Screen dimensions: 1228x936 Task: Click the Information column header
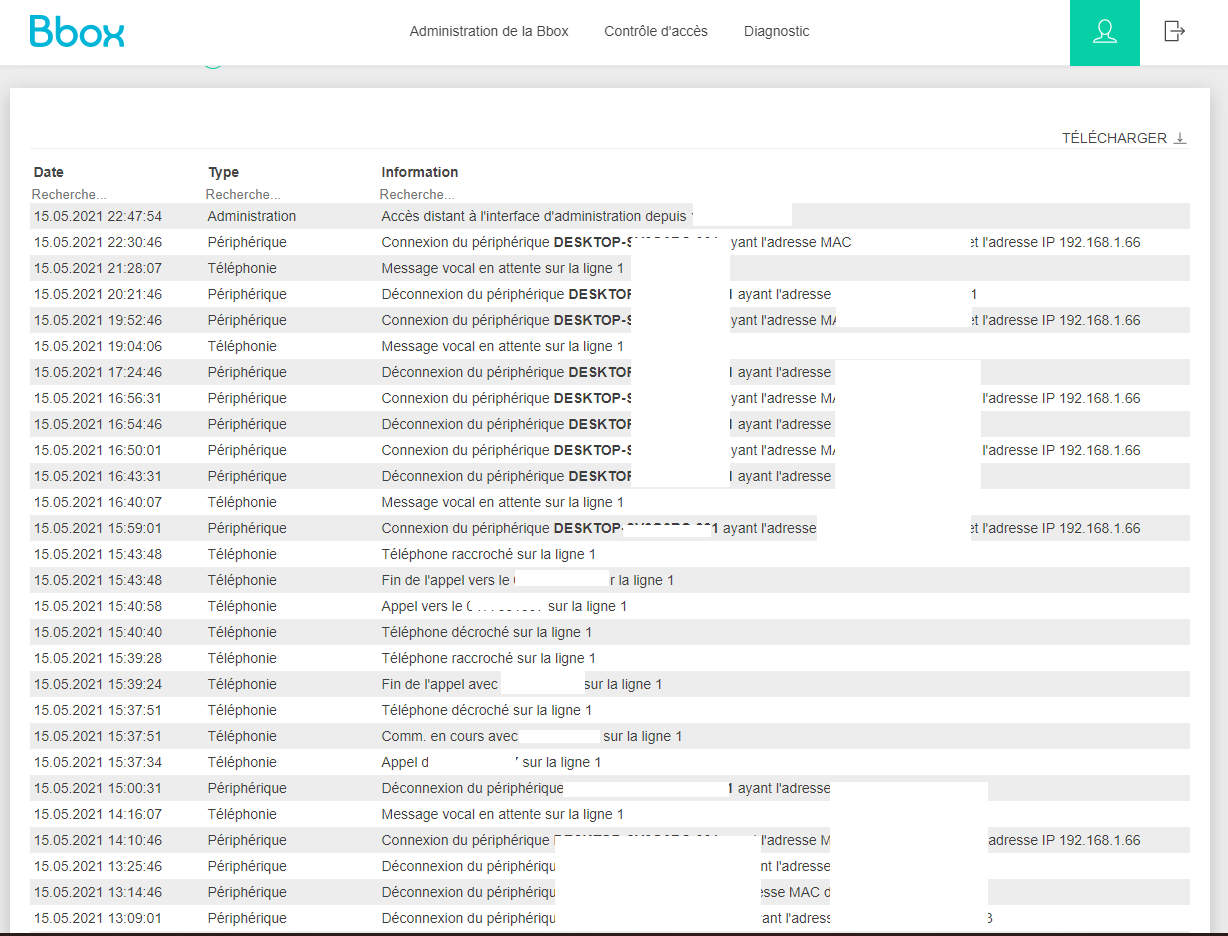[420, 172]
